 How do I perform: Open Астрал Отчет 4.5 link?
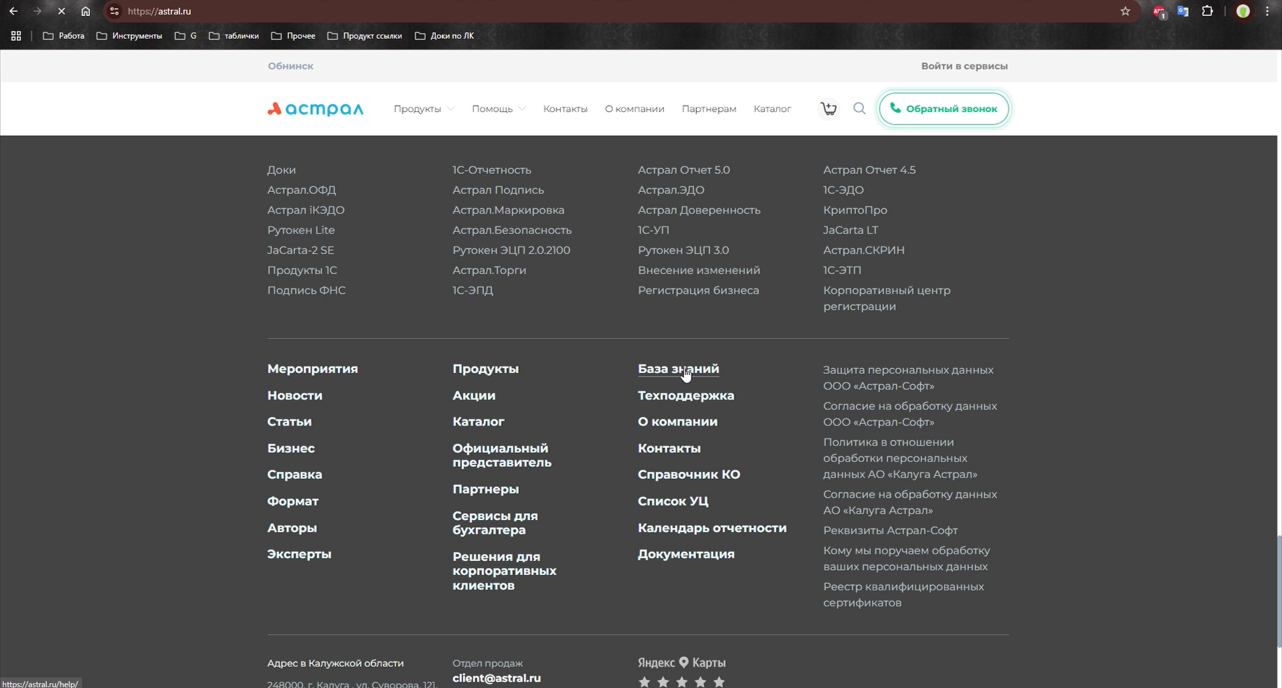(x=869, y=170)
